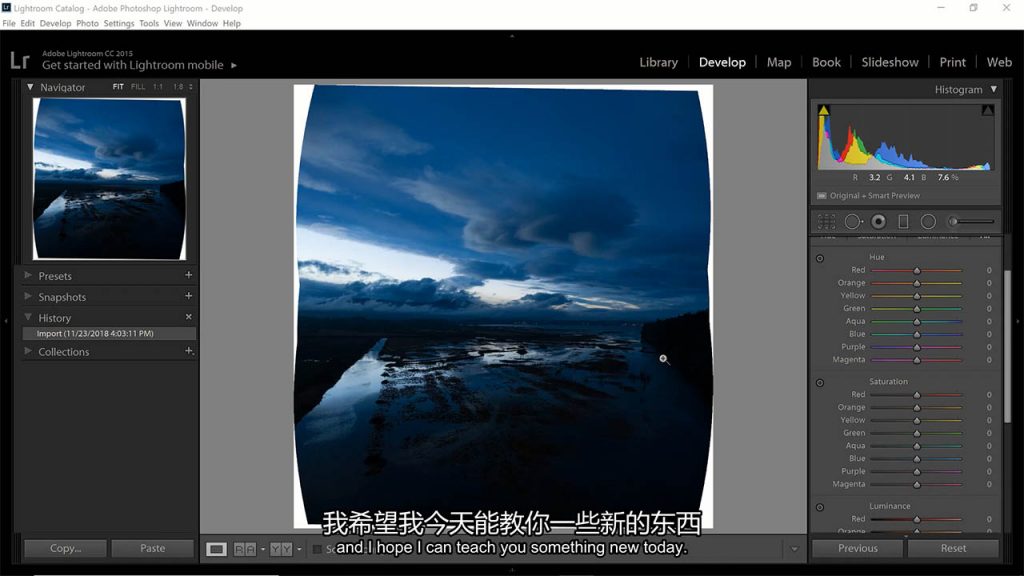Collapse the History panel
Image resolution: width=1024 pixels, height=576 pixels.
[28, 317]
